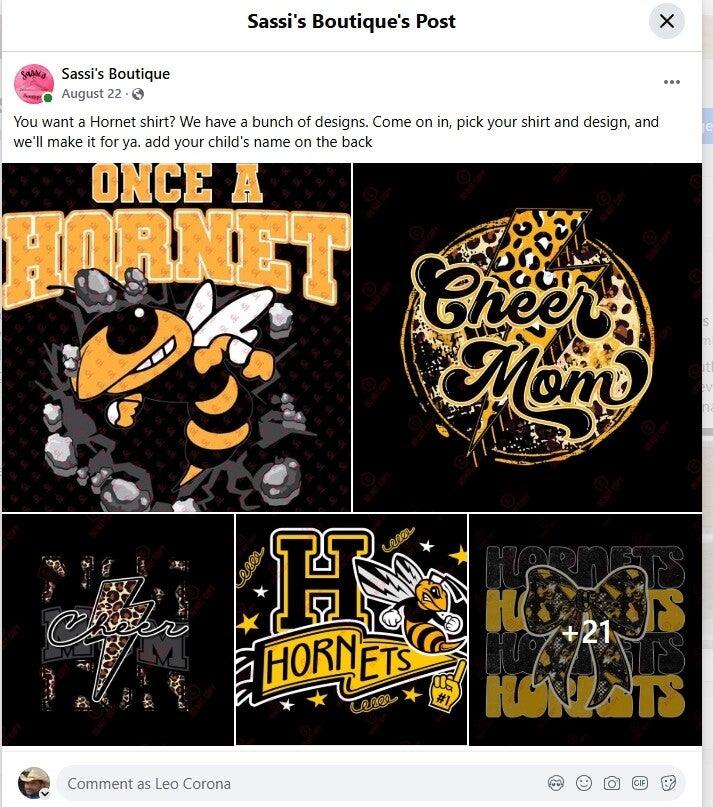Open the emoji picker in comment box

click(x=584, y=783)
